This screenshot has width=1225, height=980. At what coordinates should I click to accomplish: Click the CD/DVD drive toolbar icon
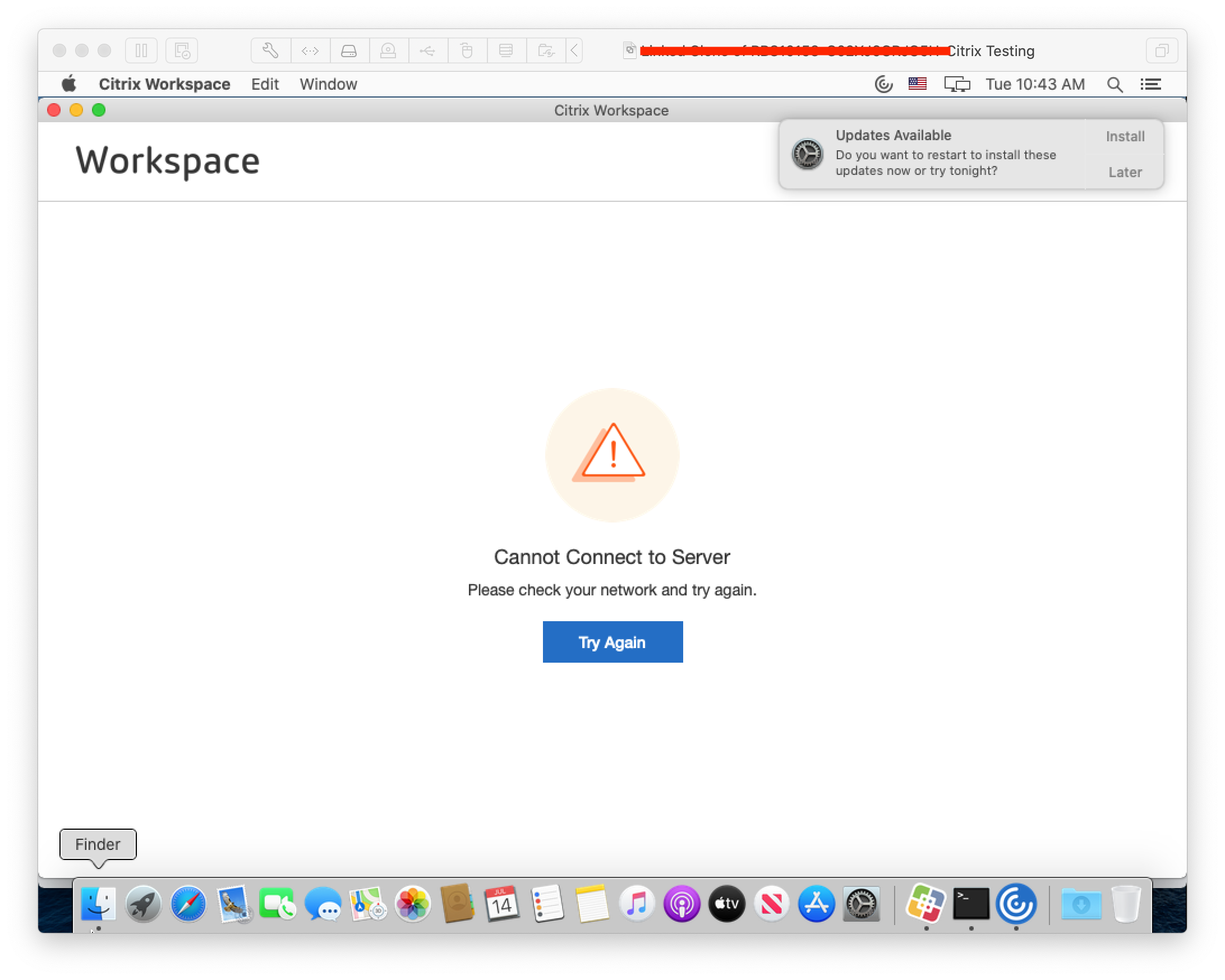pos(388,50)
